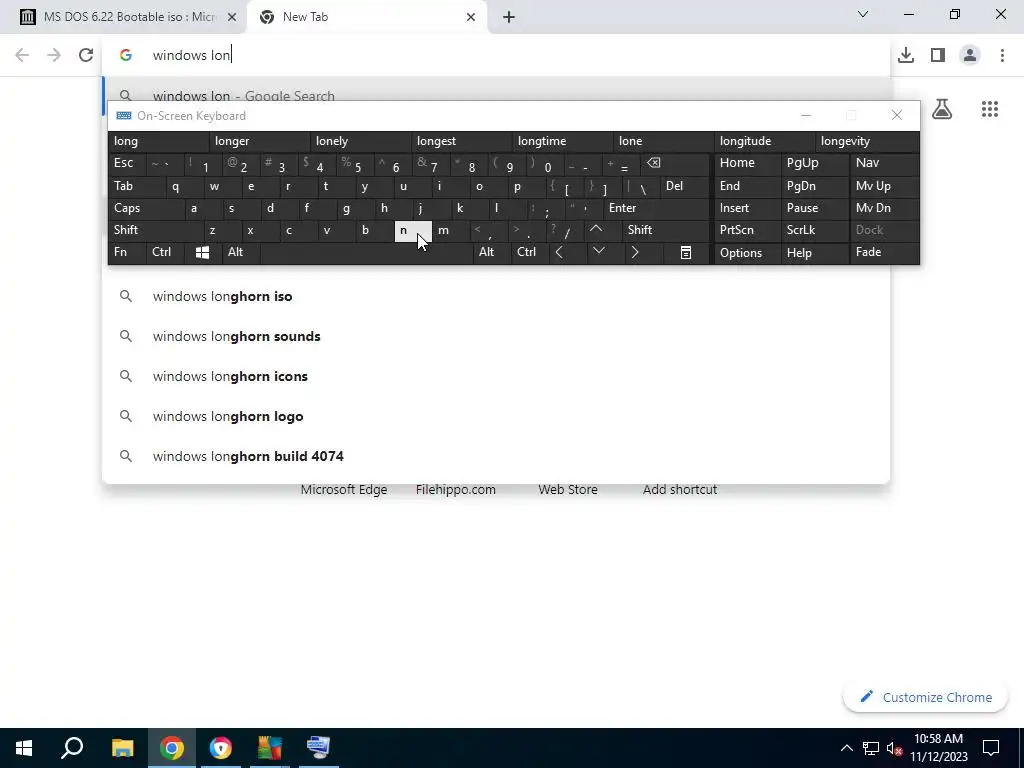
Task: Open Chrome three-dot menu
Action: click(x=1002, y=55)
